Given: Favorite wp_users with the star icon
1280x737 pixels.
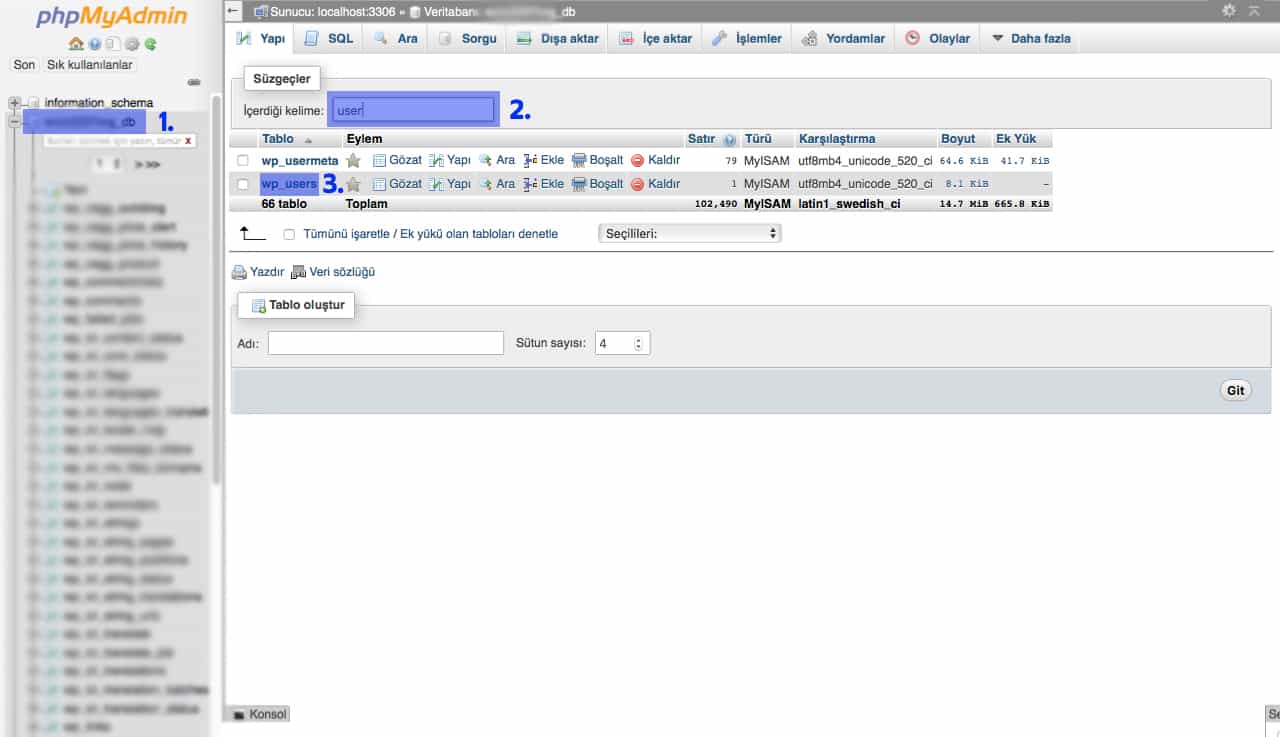Looking at the screenshot, I should pos(355,183).
